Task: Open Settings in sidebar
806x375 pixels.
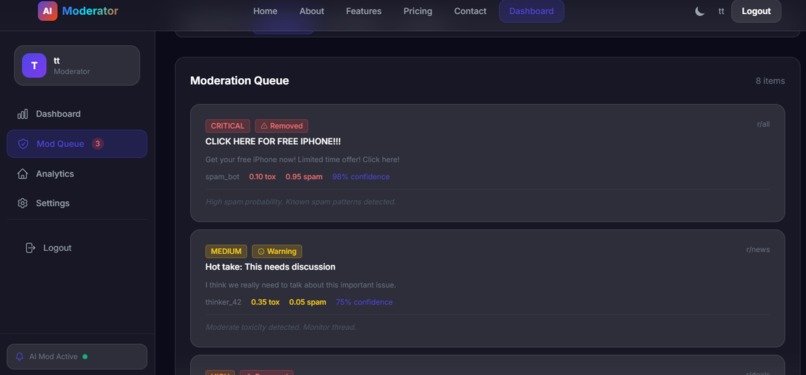Action: click(77, 203)
